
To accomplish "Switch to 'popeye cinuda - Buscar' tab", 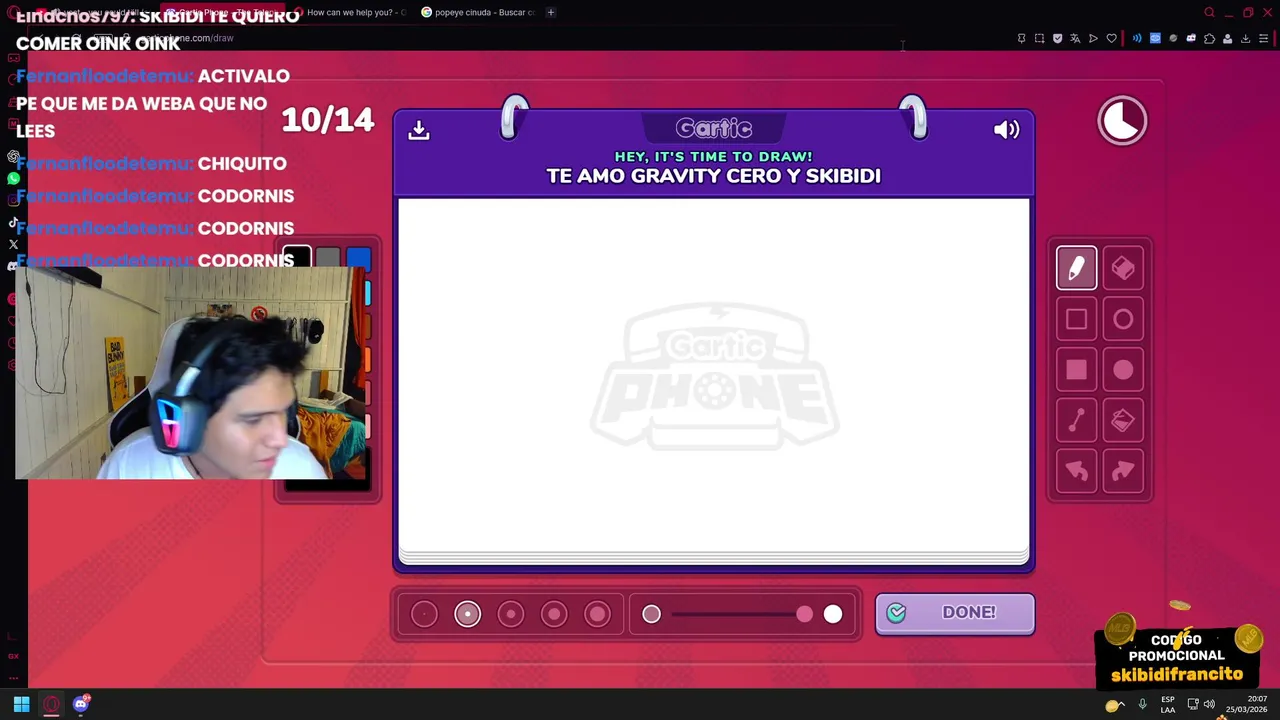I will click(x=478, y=12).
